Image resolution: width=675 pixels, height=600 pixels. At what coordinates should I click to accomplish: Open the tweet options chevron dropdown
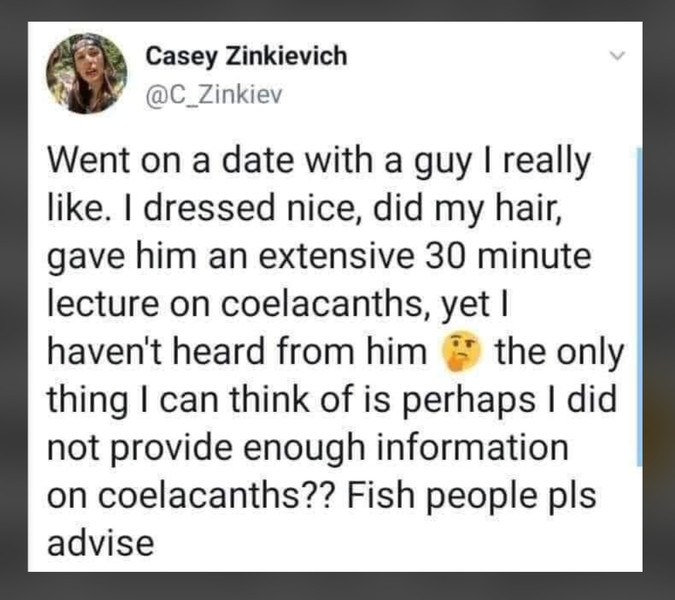(x=616, y=57)
